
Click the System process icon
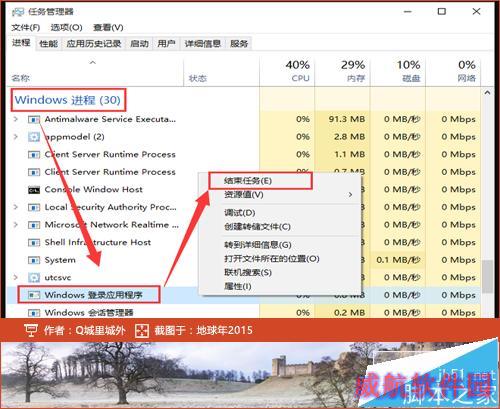[34, 260]
